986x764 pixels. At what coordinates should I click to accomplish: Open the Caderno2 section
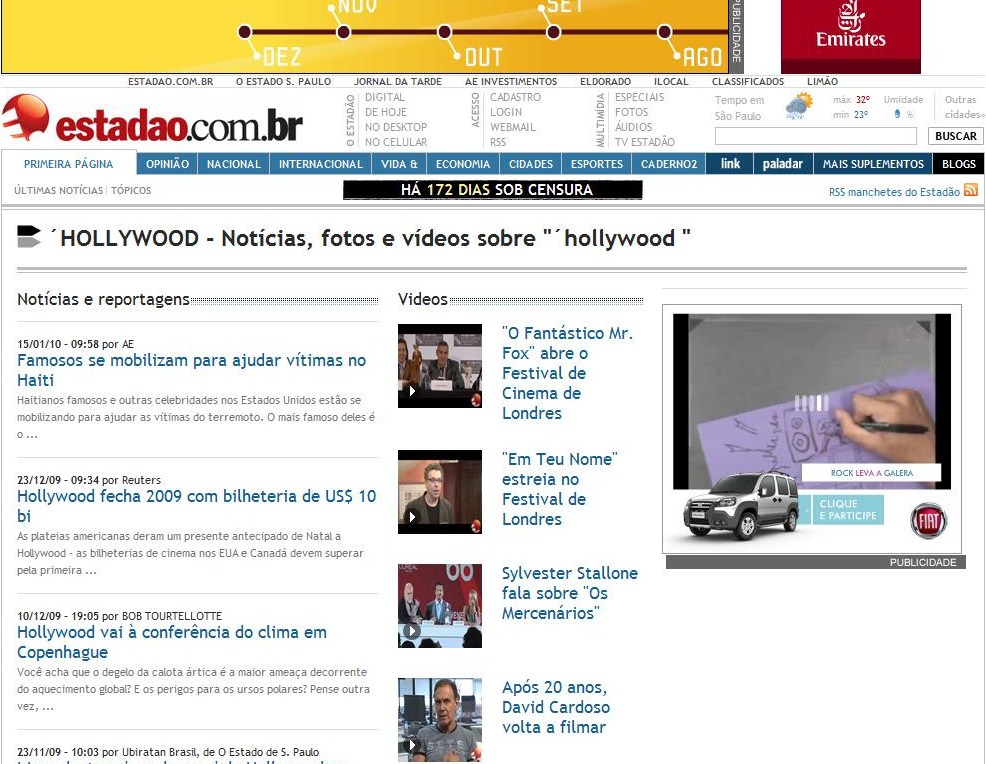669,164
